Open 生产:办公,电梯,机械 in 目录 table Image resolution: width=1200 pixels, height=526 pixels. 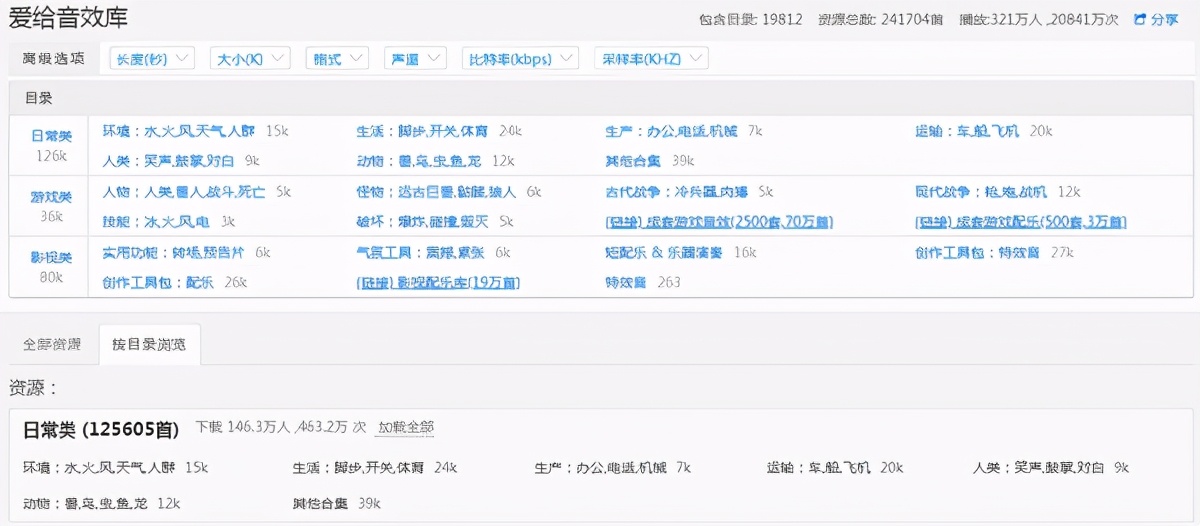point(671,131)
